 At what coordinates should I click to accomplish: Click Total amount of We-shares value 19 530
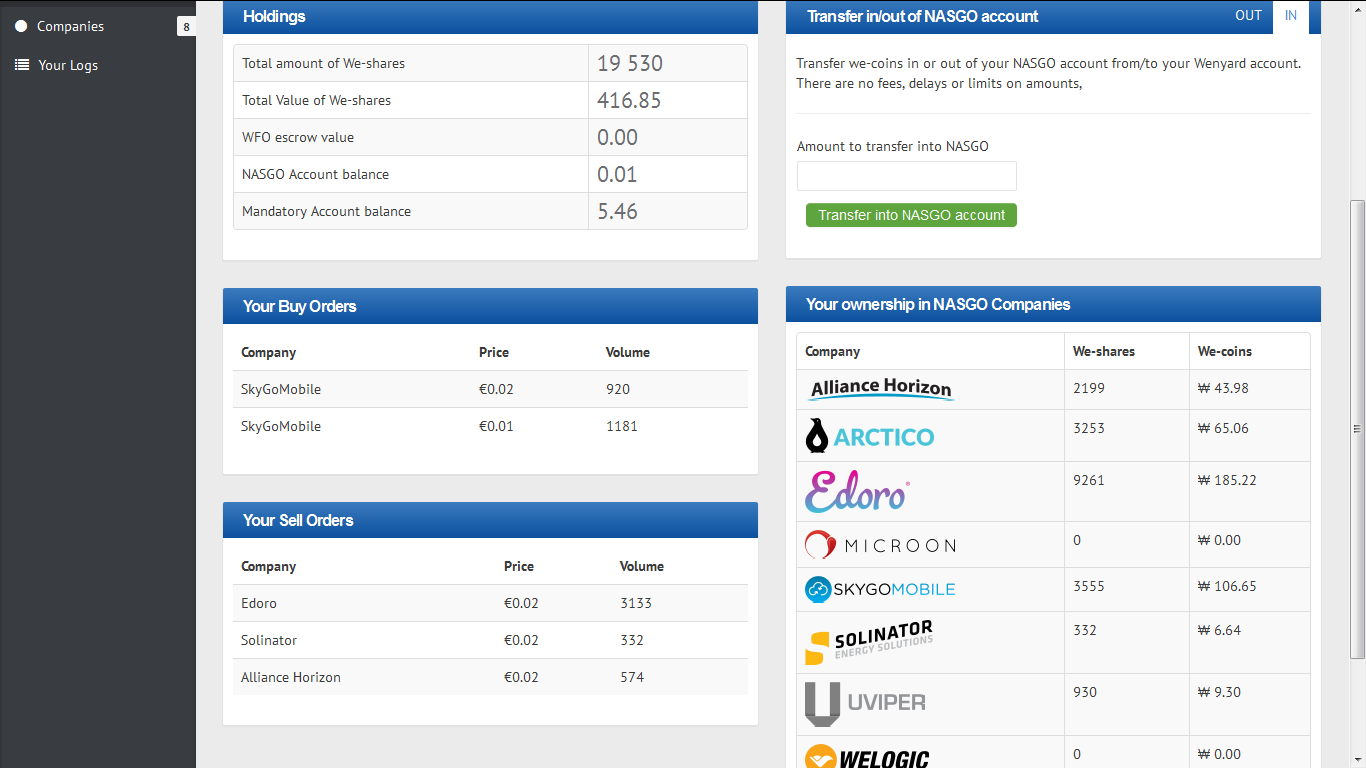tap(630, 63)
